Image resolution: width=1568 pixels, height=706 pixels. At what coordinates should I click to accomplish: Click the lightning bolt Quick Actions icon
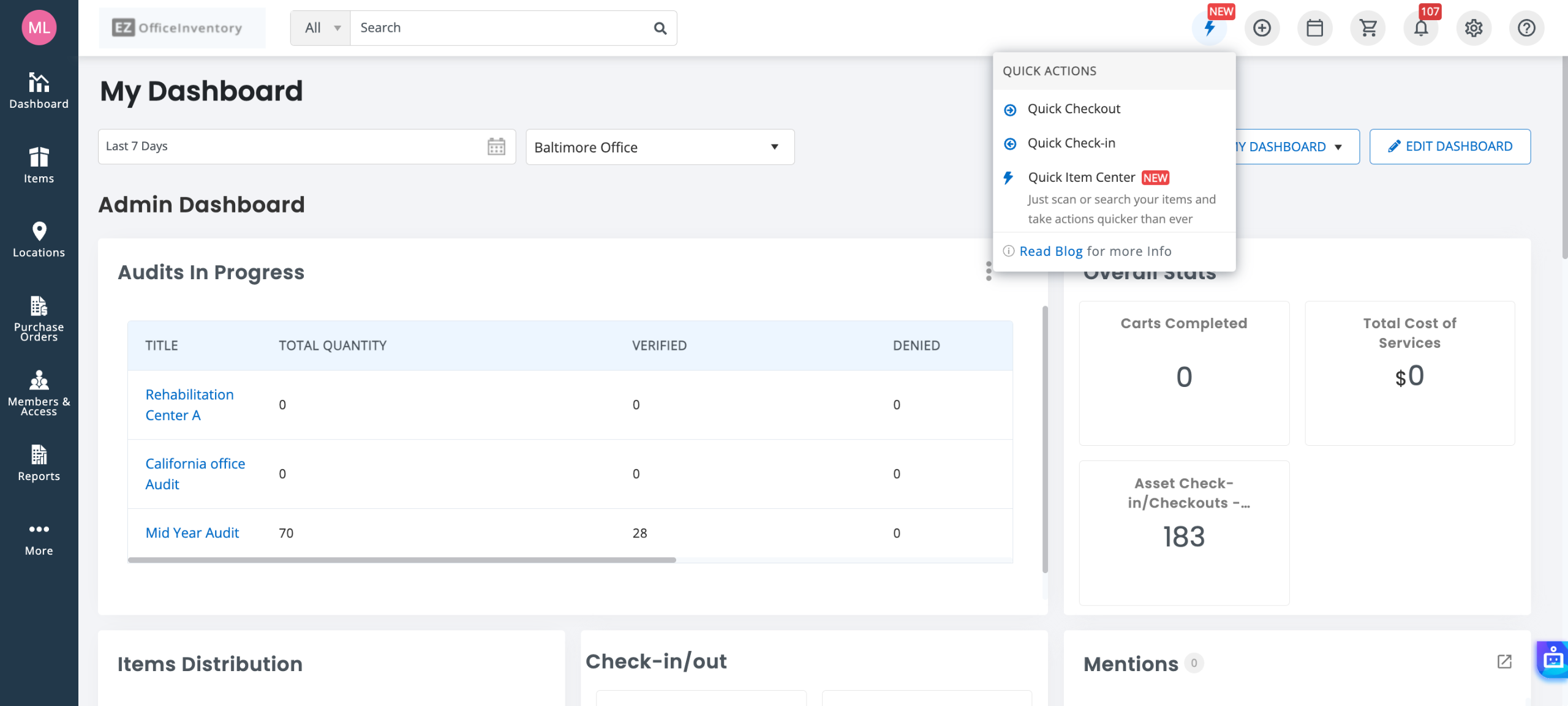tap(1209, 28)
